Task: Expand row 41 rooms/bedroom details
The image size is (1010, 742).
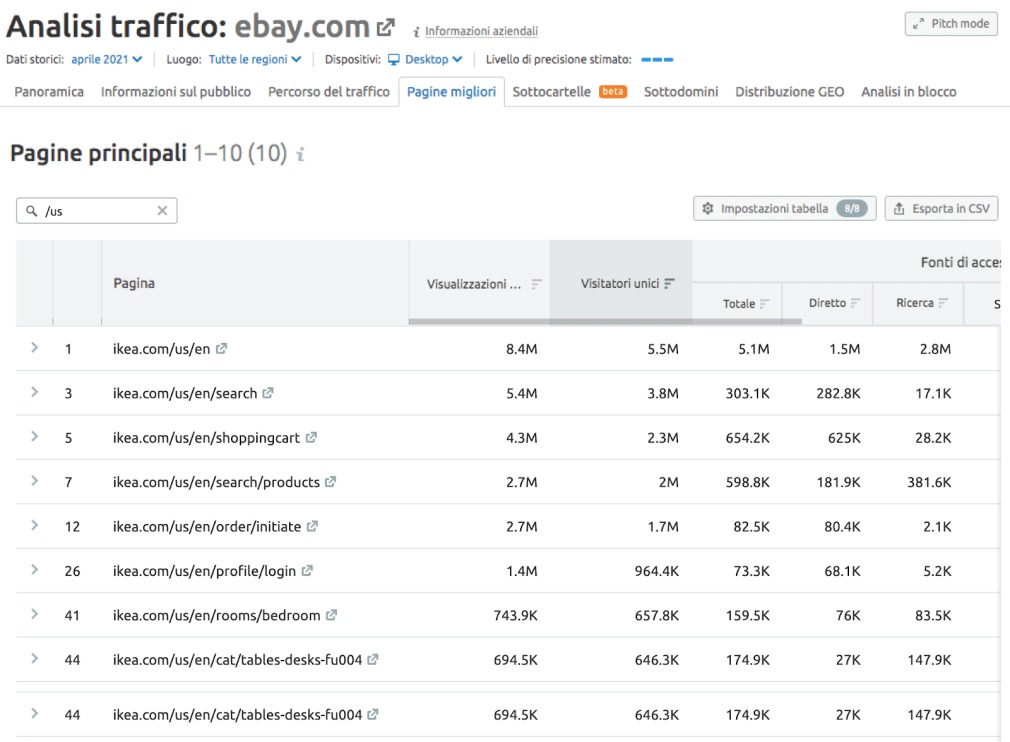Action: (x=35, y=614)
